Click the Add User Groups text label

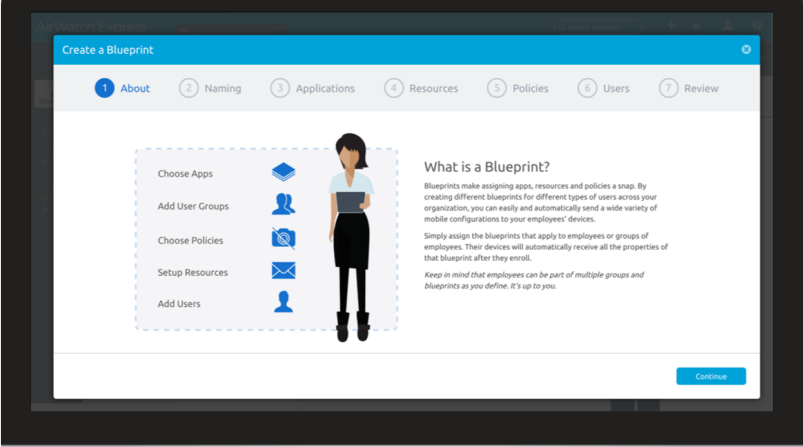(x=193, y=206)
